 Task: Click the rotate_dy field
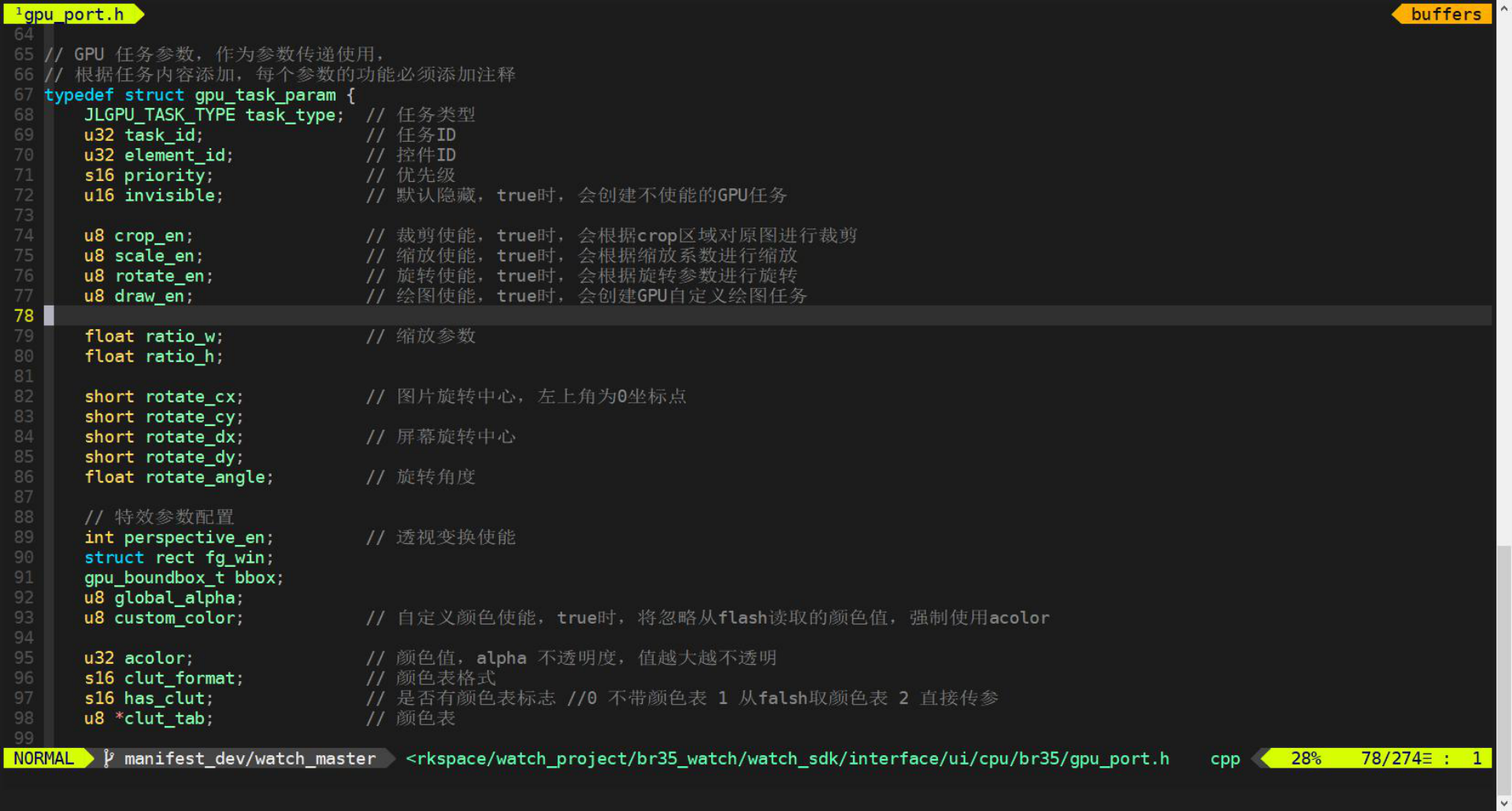click(190, 457)
